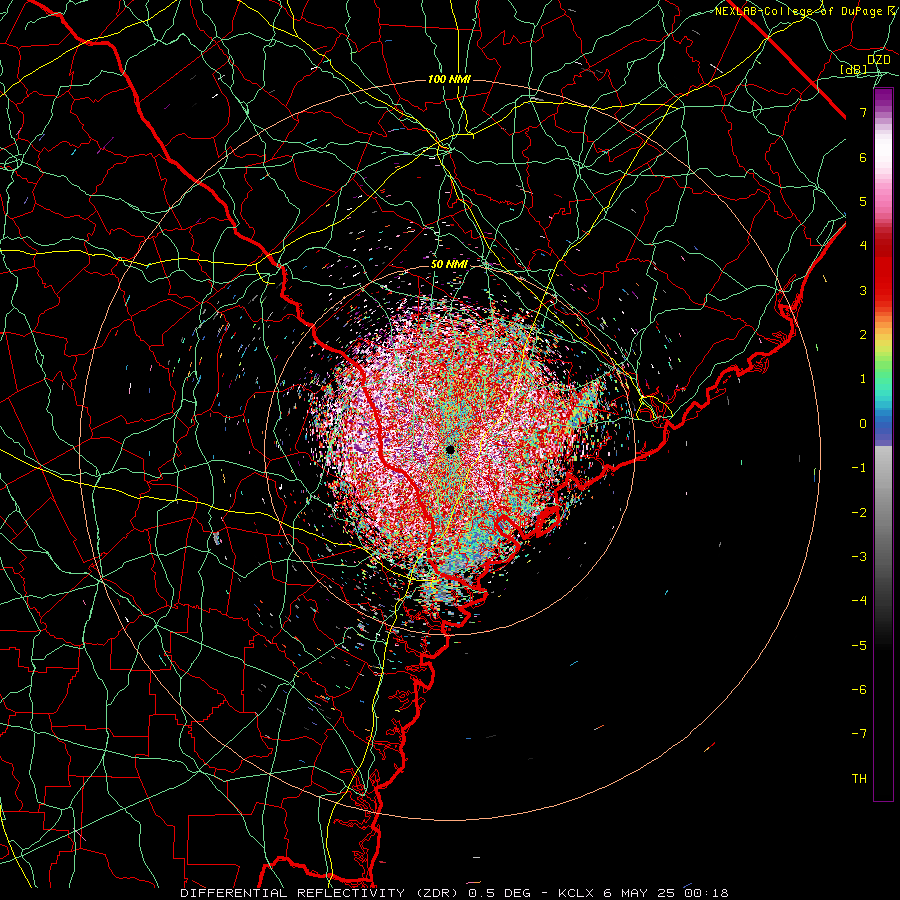Screen dimensions: 900x900
Task: Click the blue band of the color bar
Action: click(x=883, y=428)
